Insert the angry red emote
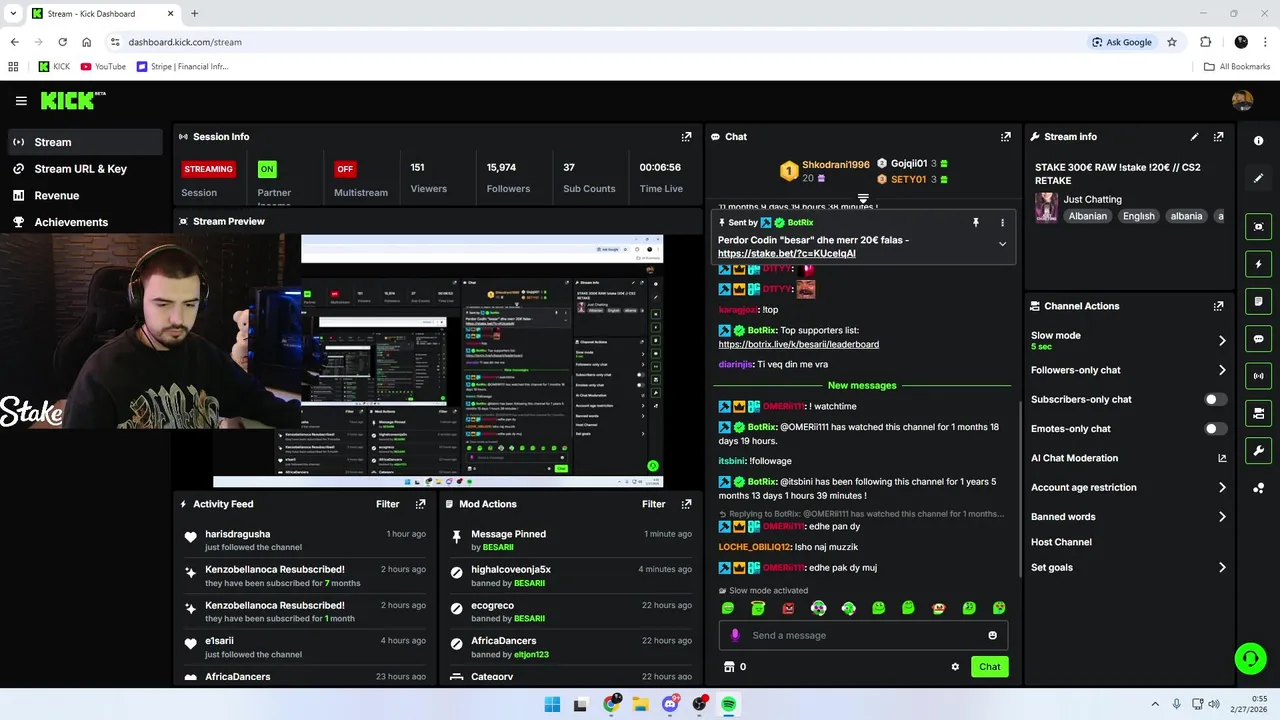Viewport: 1280px width, 720px height. pyautogui.click(x=788, y=608)
